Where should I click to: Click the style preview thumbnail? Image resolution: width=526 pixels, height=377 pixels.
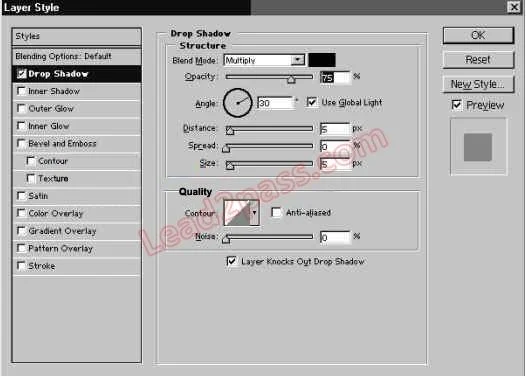pos(478,147)
